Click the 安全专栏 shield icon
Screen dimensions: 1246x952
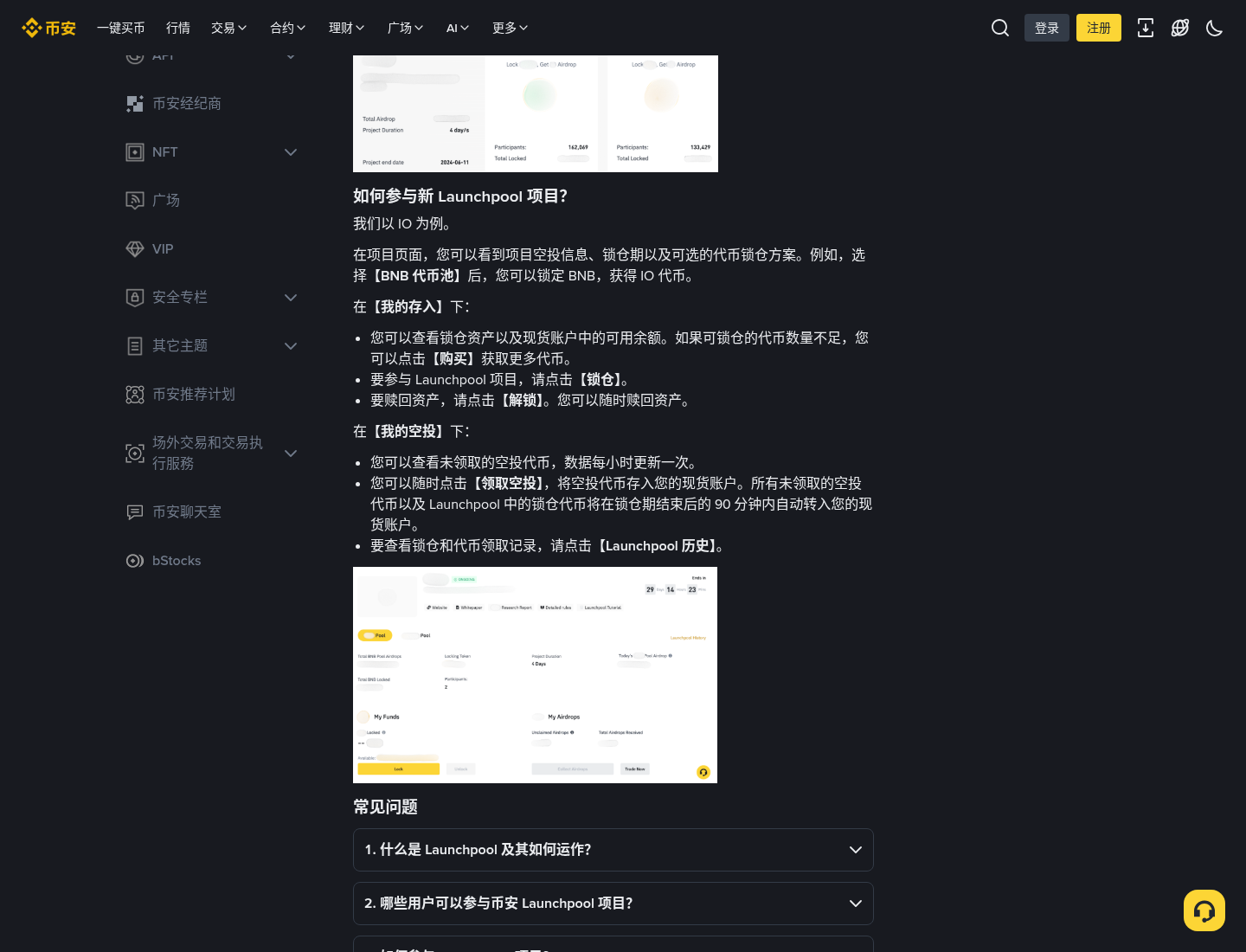click(x=135, y=298)
